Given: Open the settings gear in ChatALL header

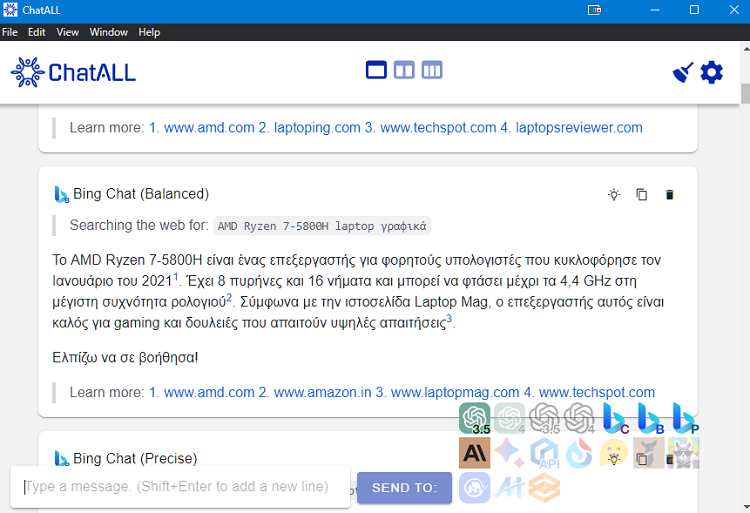Looking at the screenshot, I should tap(711, 72).
